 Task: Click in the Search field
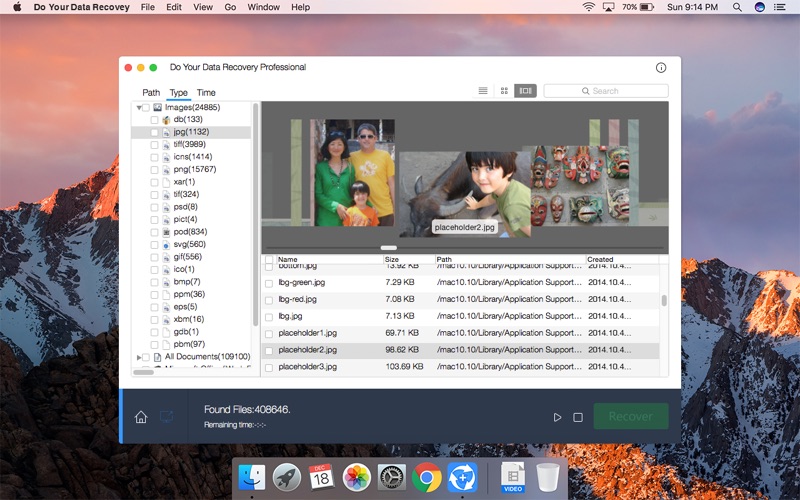click(606, 91)
